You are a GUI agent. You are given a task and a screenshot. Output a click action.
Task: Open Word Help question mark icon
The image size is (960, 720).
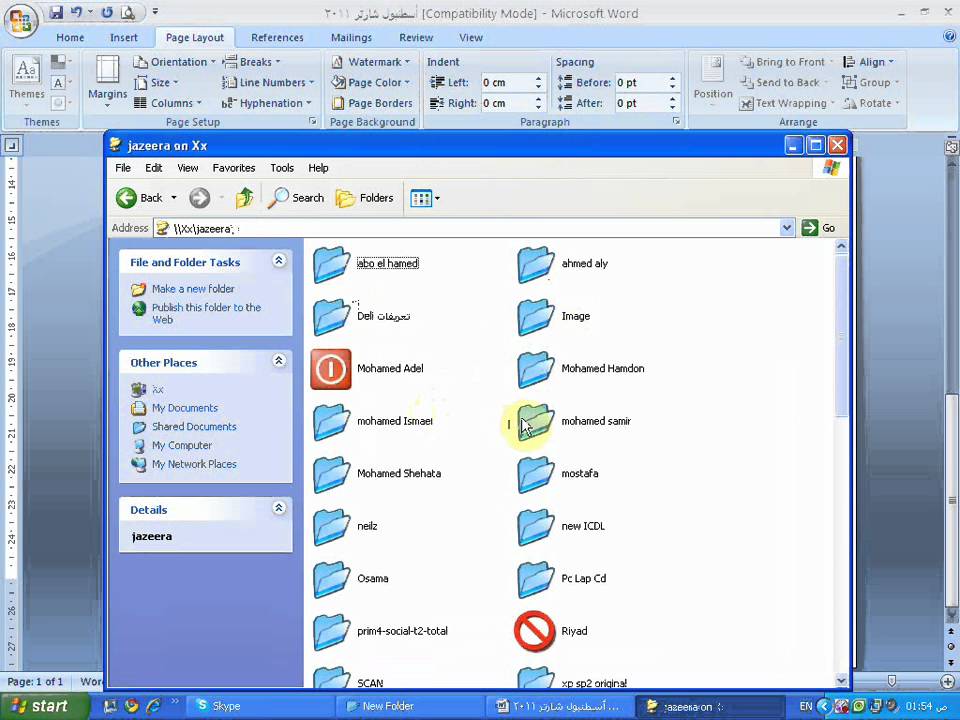point(950,37)
